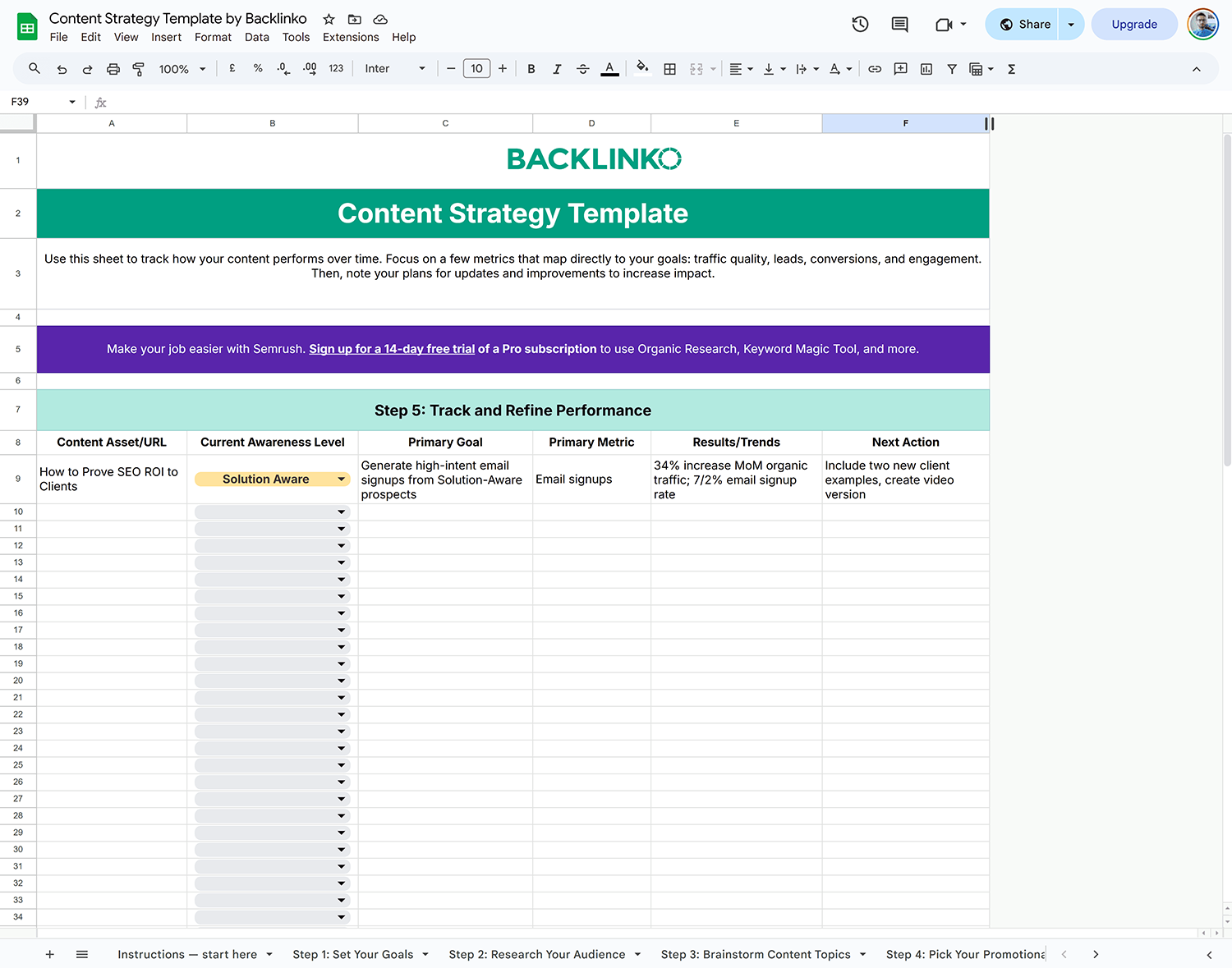Screen dimensions: 1232x968
Task: Expand the empty dropdown in row 10
Action: [x=342, y=512]
